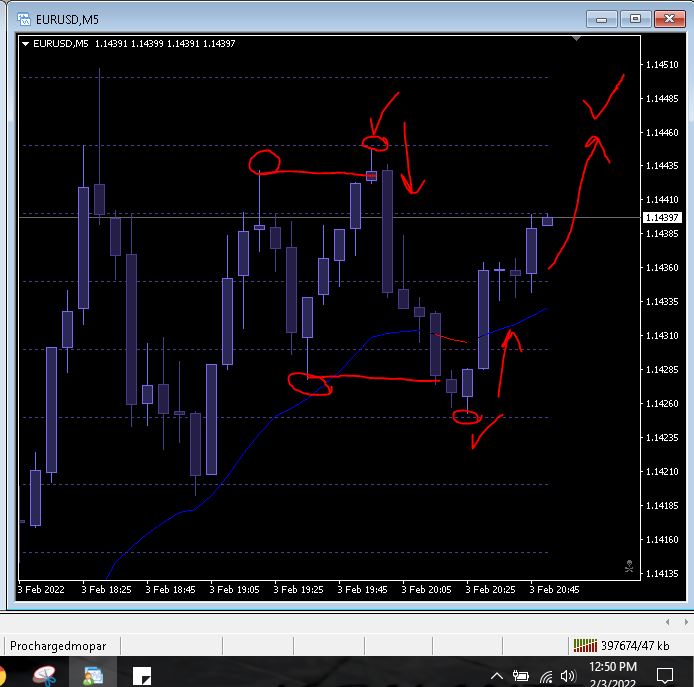
Task: Click the 1.14310 price axis label
Action: (662, 336)
